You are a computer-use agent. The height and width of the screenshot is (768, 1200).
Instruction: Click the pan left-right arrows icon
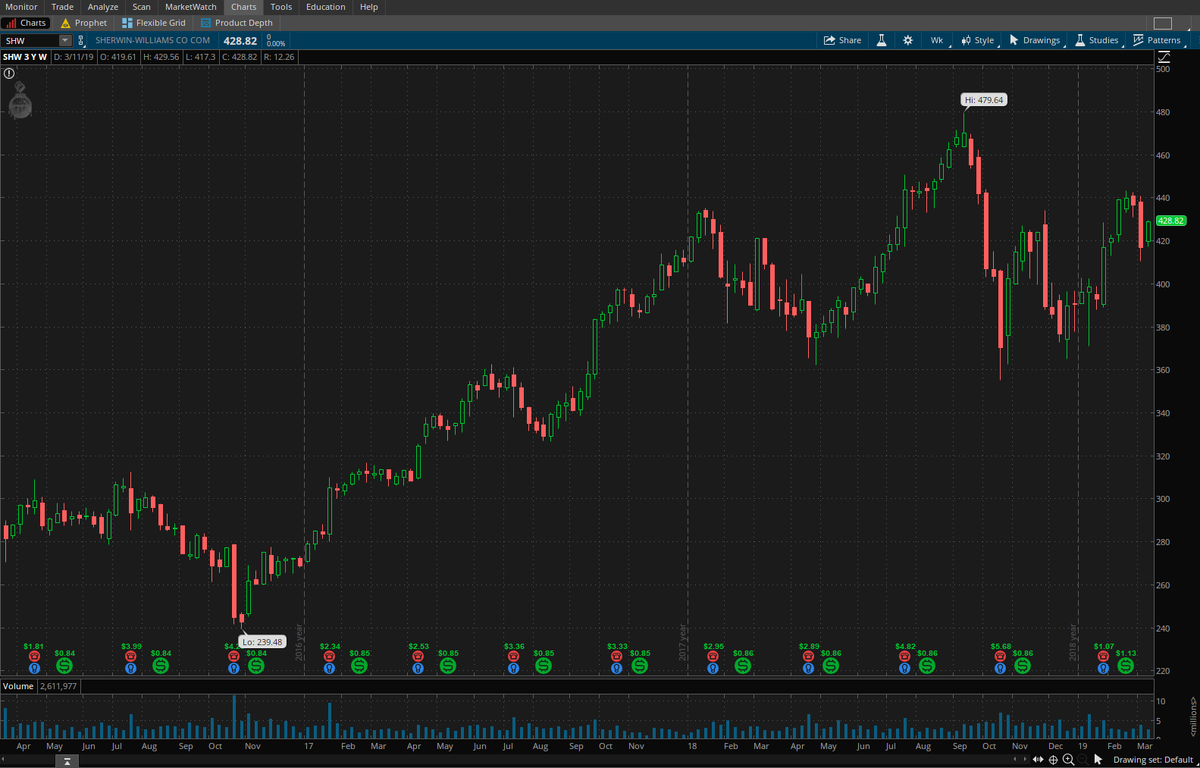click(1039, 760)
